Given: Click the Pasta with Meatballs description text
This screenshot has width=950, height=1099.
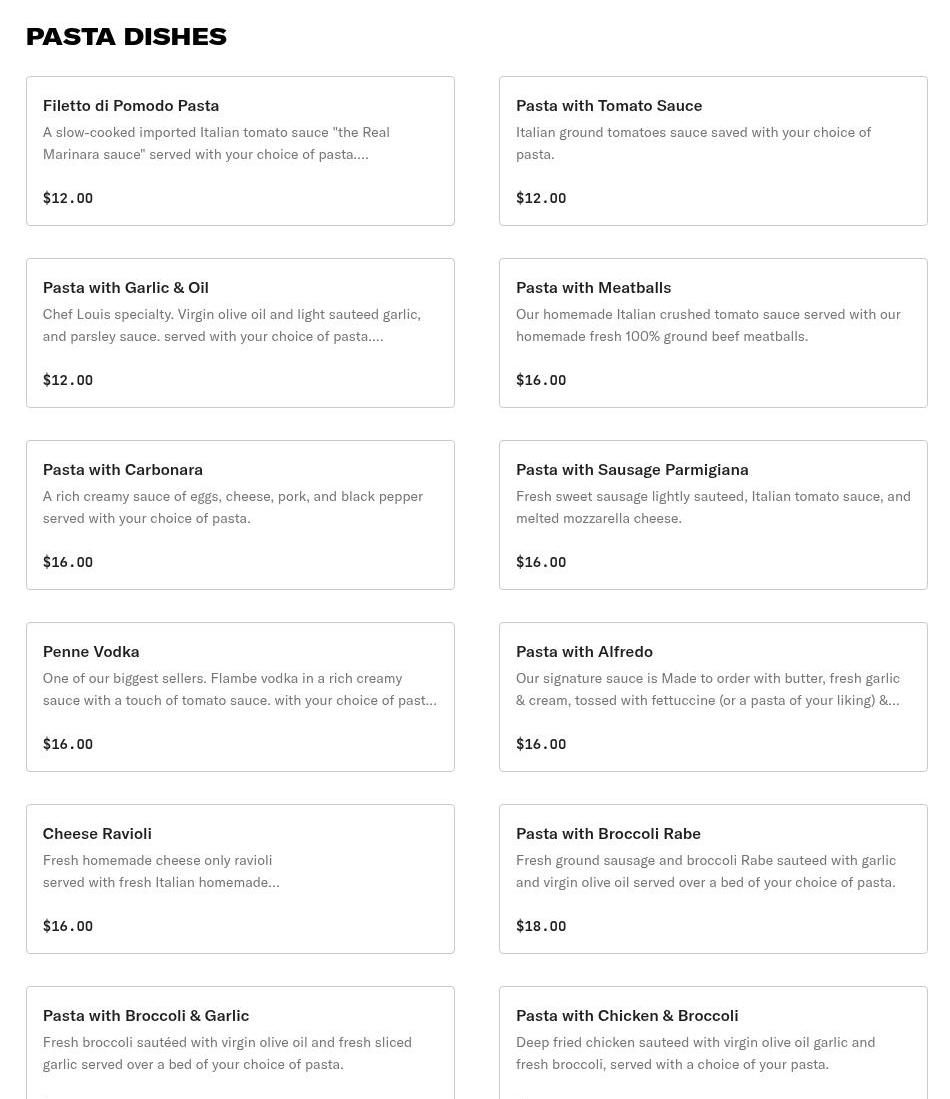Looking at the screenshot, I should pos(708,325).
